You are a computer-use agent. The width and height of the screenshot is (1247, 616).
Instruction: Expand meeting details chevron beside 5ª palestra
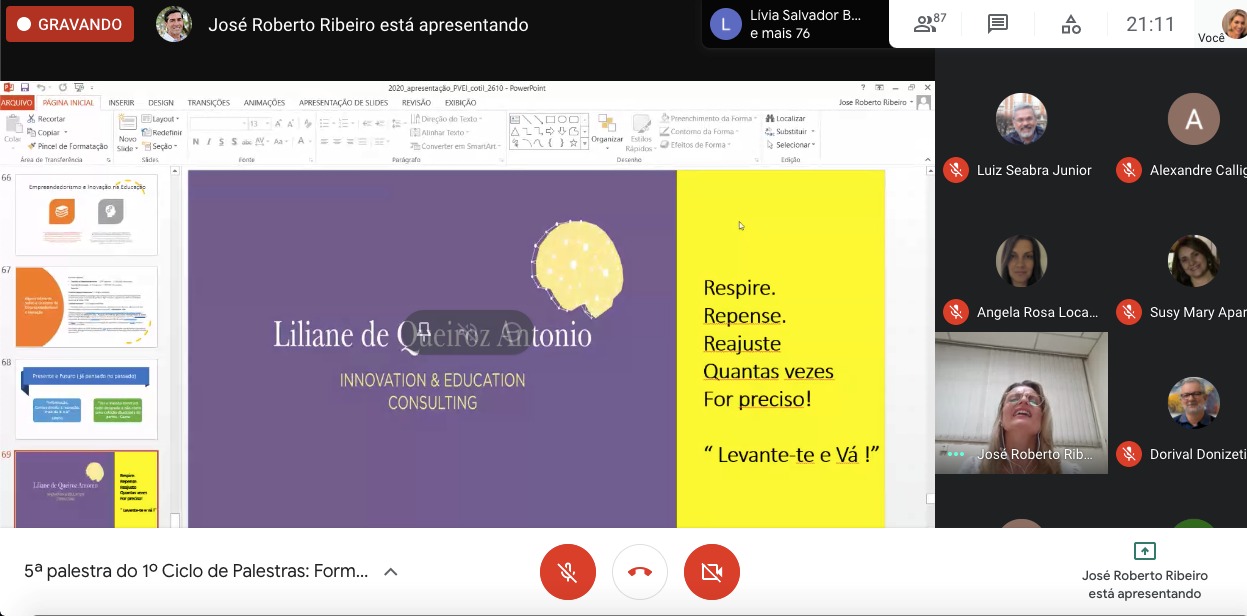tap(391, 572)
